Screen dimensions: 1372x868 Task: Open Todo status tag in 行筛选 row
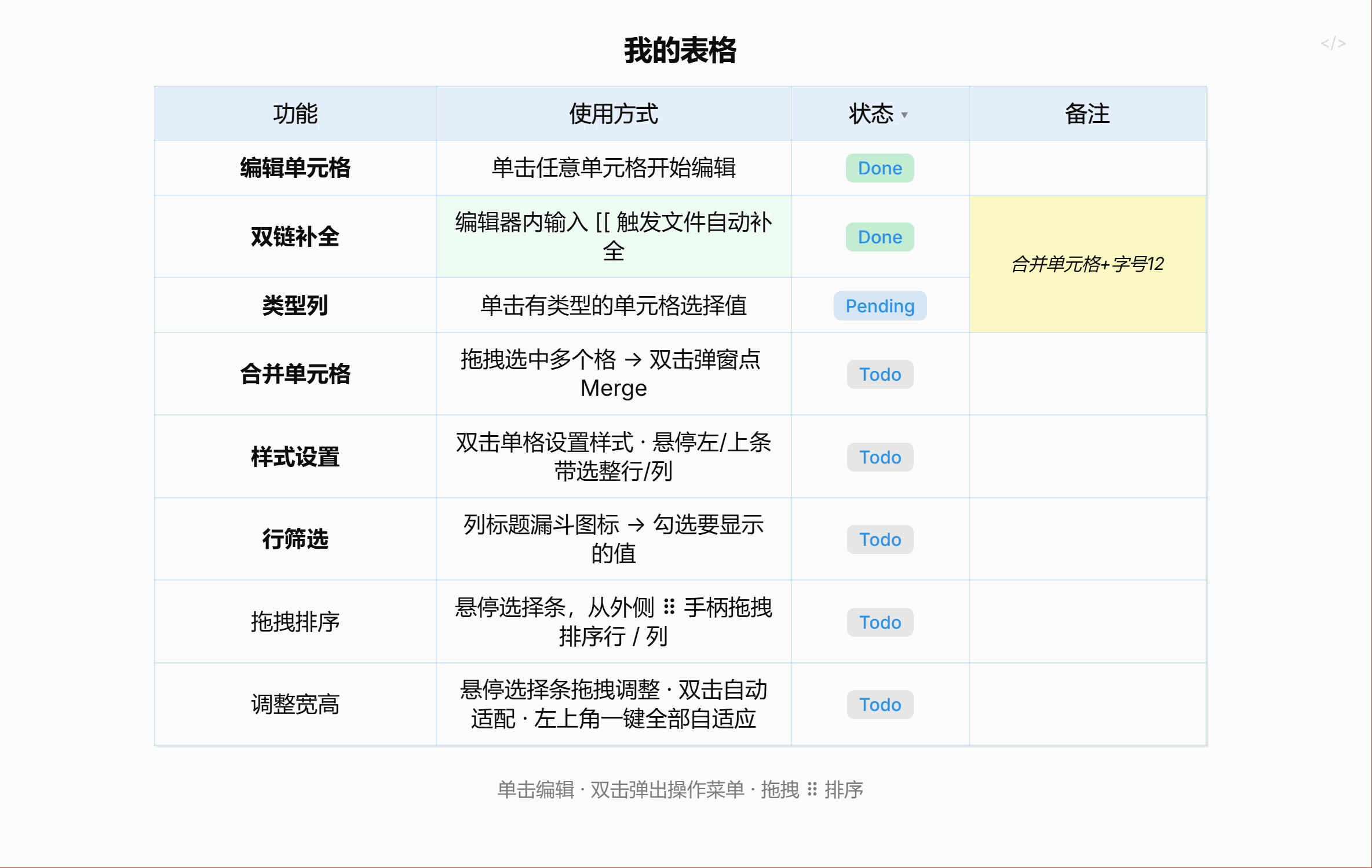[880, 539]
